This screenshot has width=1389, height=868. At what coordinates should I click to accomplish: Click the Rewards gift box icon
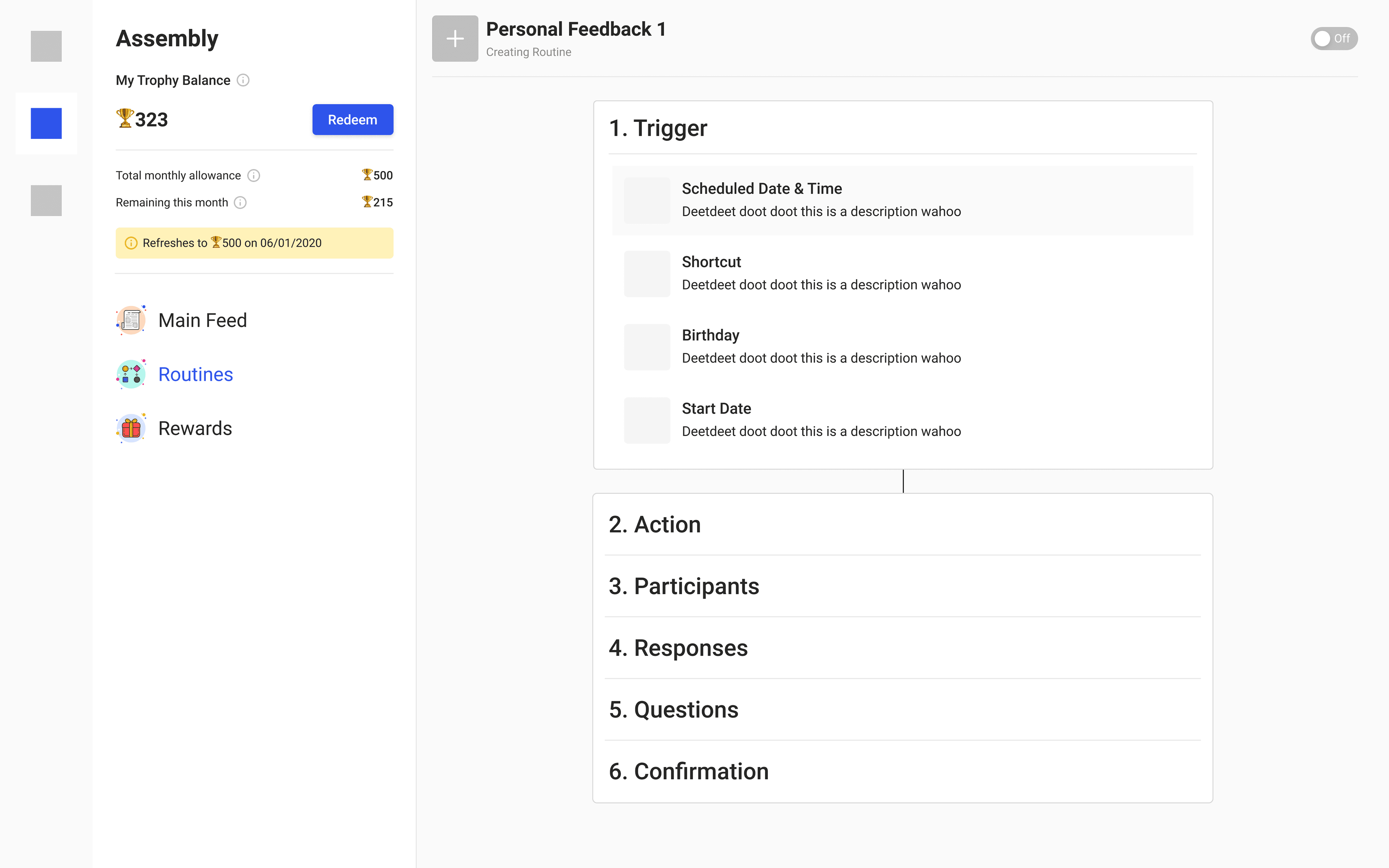point(131,428)
